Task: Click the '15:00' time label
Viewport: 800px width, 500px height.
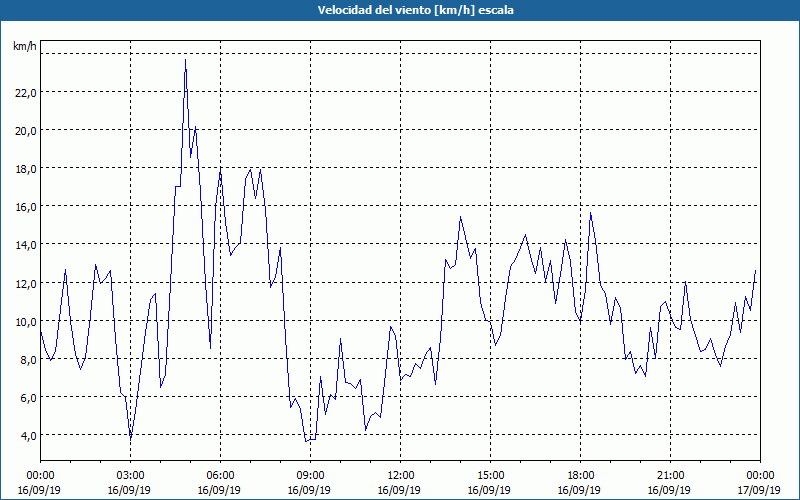Action: click(490, 476)
